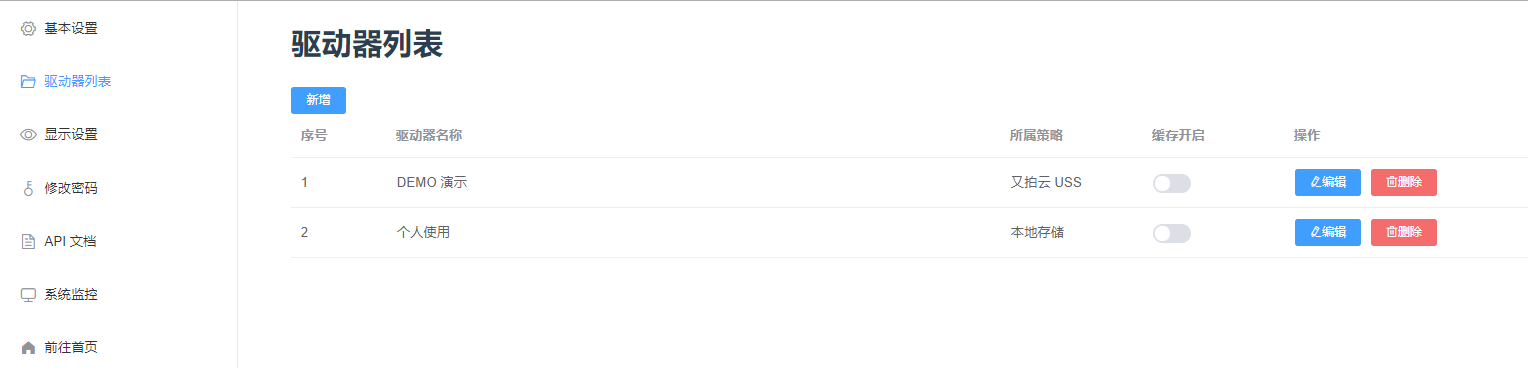Image resolution: width=1528 pixels, height=368 pixels.
Task: Edit the DEMO 演示 drive
Action: 1328,182
